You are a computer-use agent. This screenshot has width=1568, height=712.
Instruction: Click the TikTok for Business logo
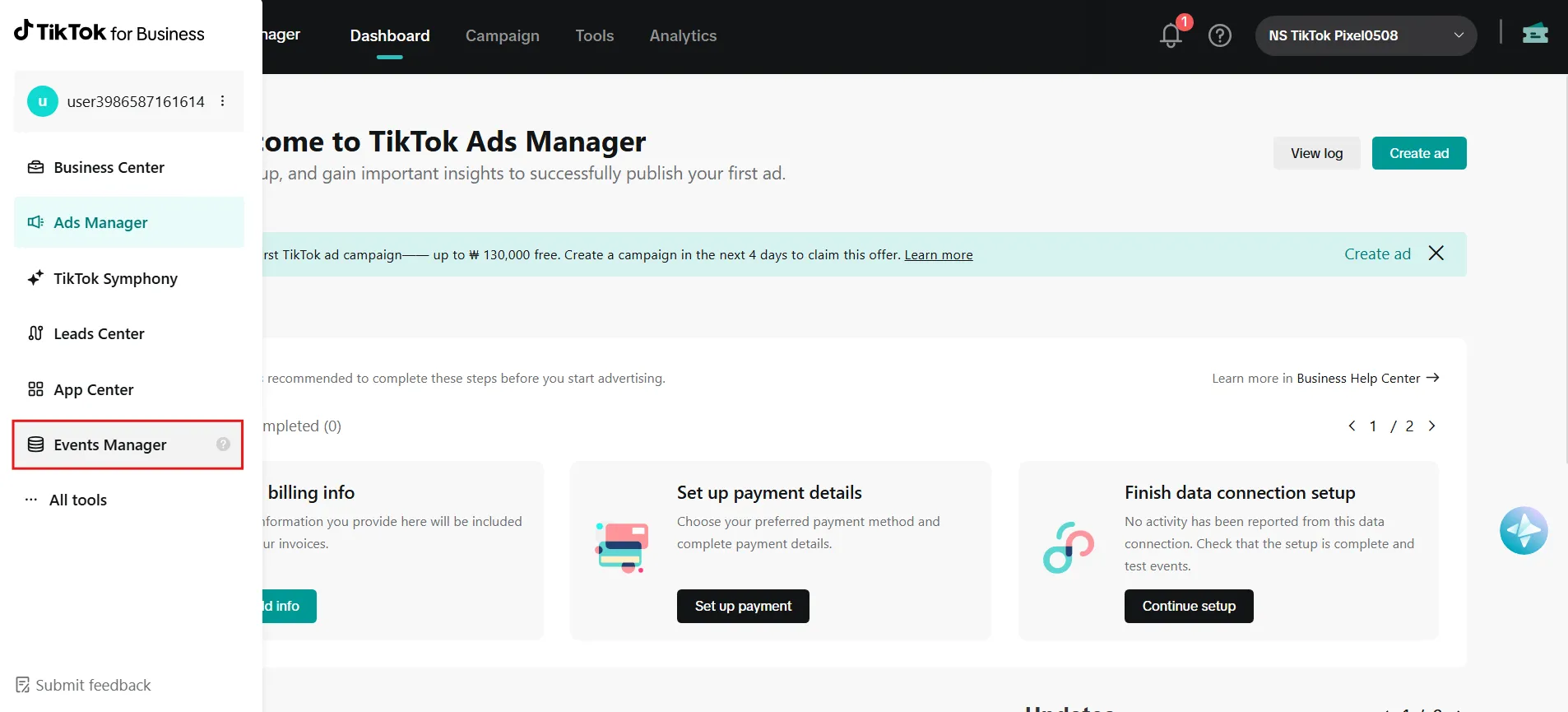pos(109,31)
